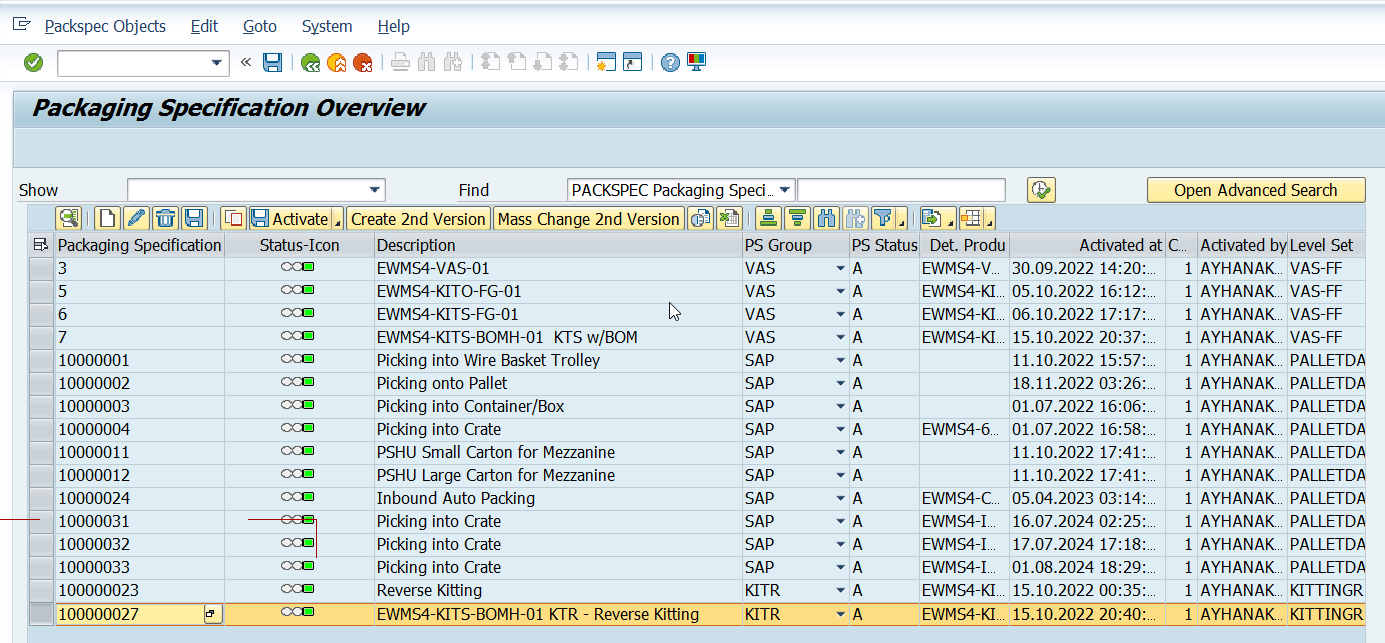Click Mass Change 2nd Version button
Image resolution: width=1385 pixels, height=643 pixels.
589,219
